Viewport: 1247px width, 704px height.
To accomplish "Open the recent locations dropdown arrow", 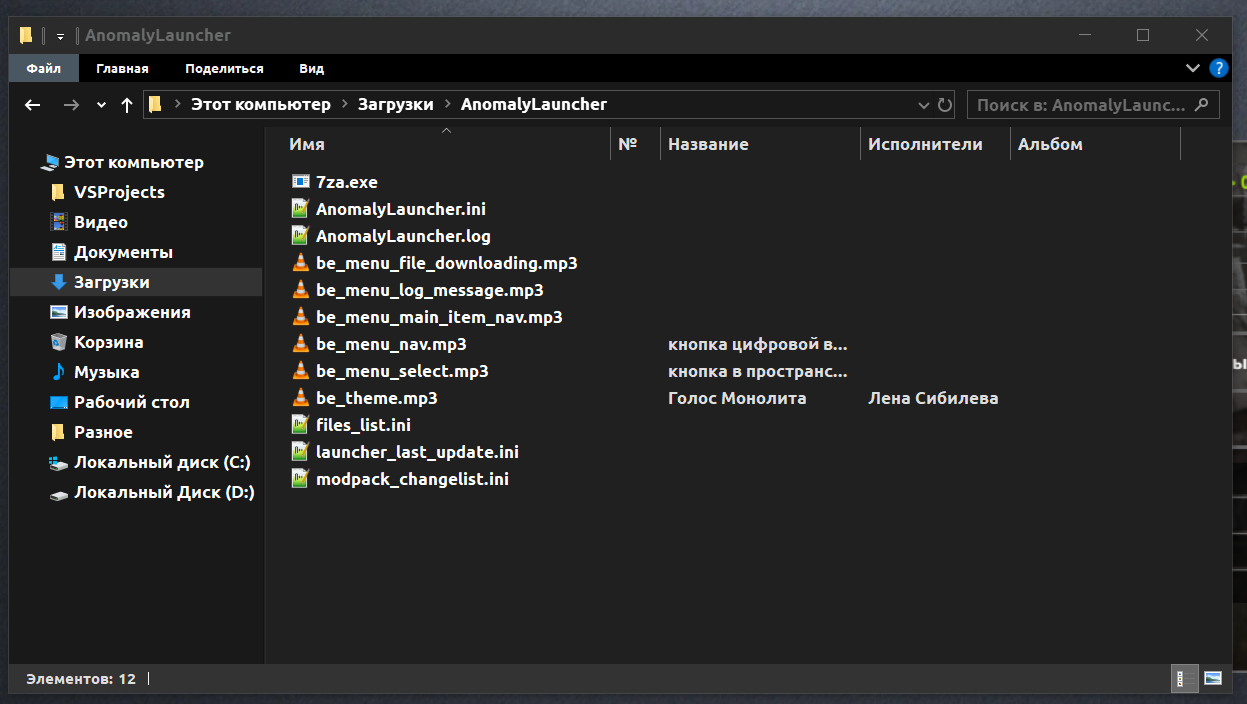I will click(x=101, y=104).
